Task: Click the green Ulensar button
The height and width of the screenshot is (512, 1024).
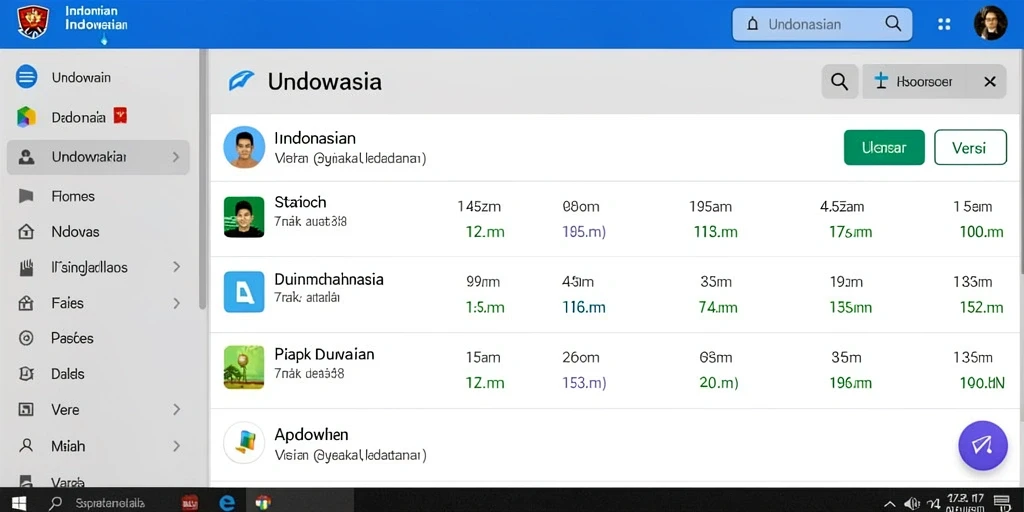Action: 884,147
